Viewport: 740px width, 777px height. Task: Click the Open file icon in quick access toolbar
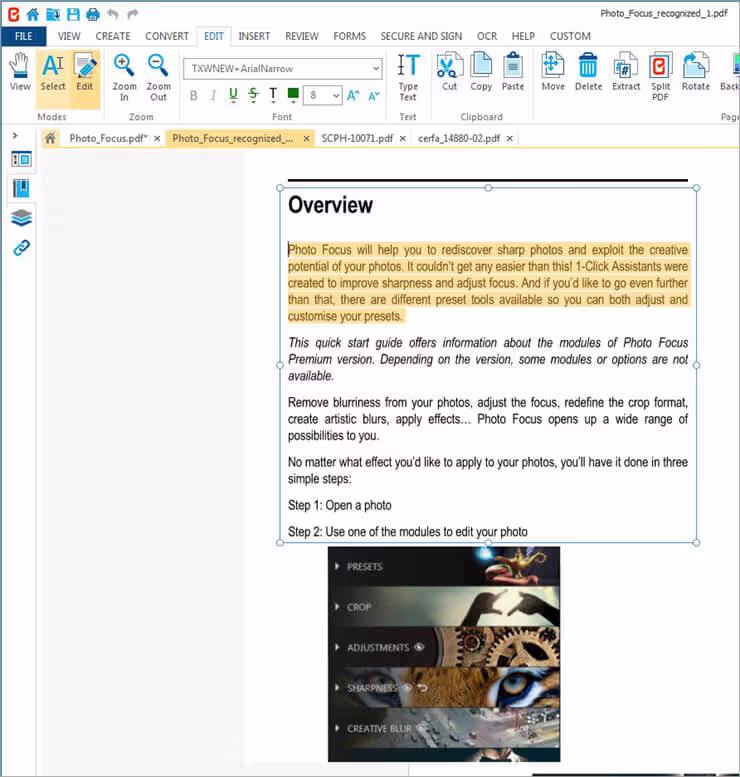pos(53,14)
